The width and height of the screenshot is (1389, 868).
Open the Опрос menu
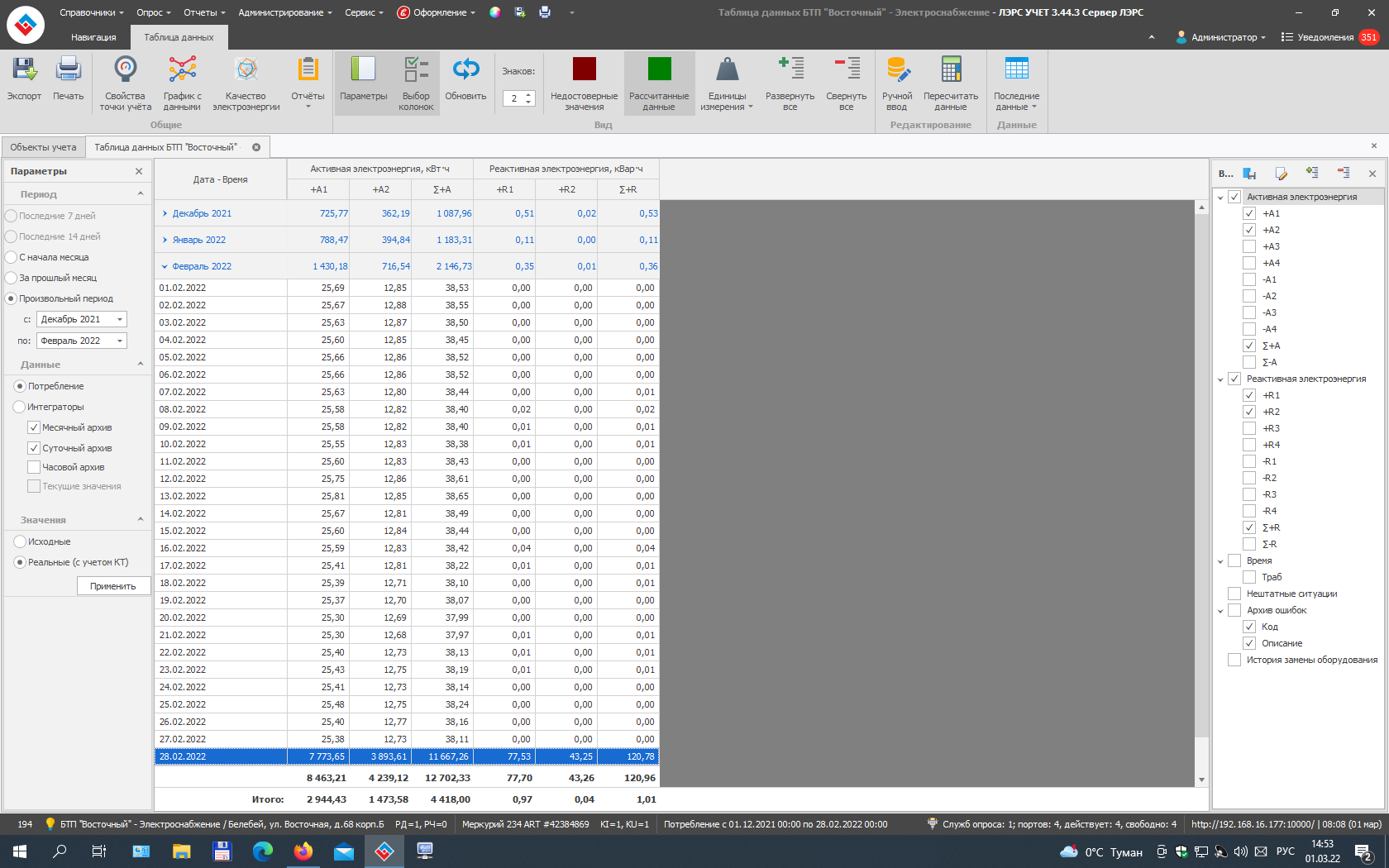click(154, 12)
